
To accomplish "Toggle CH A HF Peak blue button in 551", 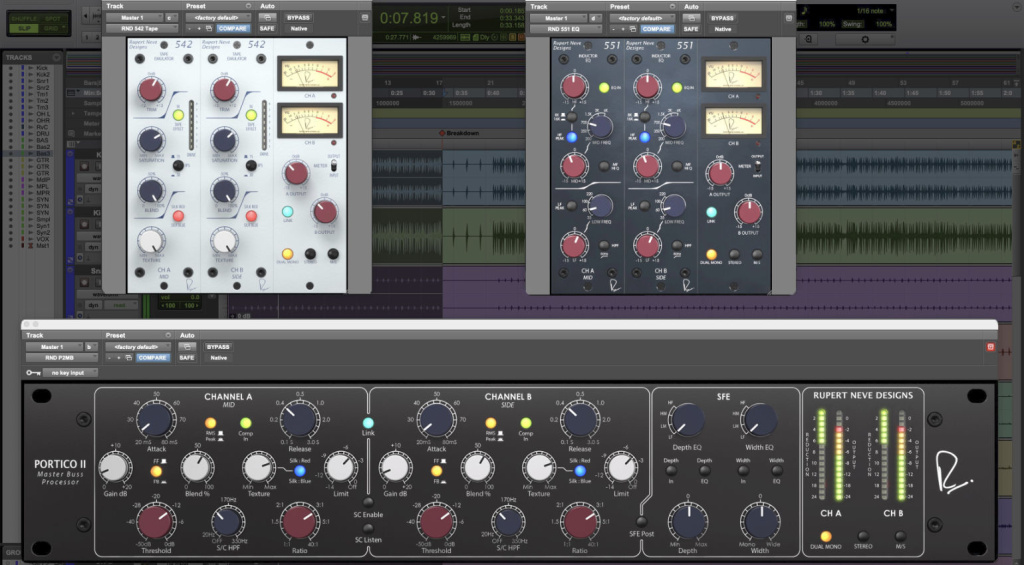I will (x=571, y=137).
